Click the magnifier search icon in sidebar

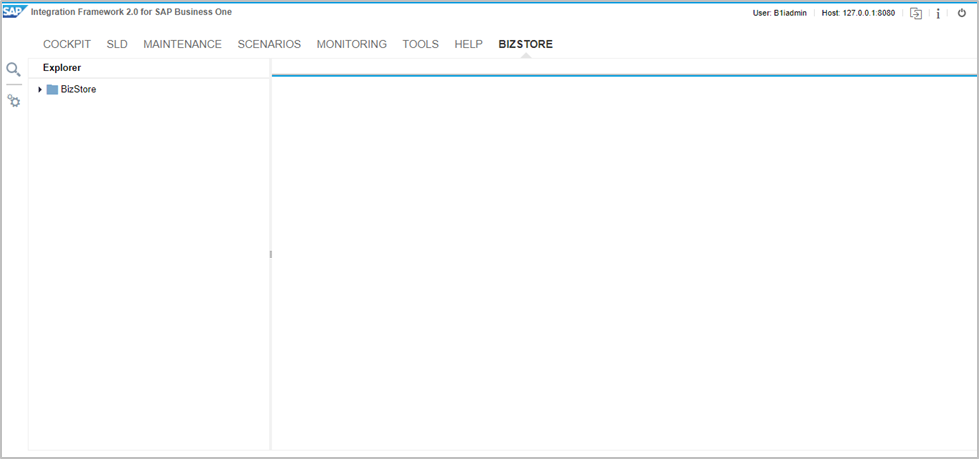pos(13,69)
